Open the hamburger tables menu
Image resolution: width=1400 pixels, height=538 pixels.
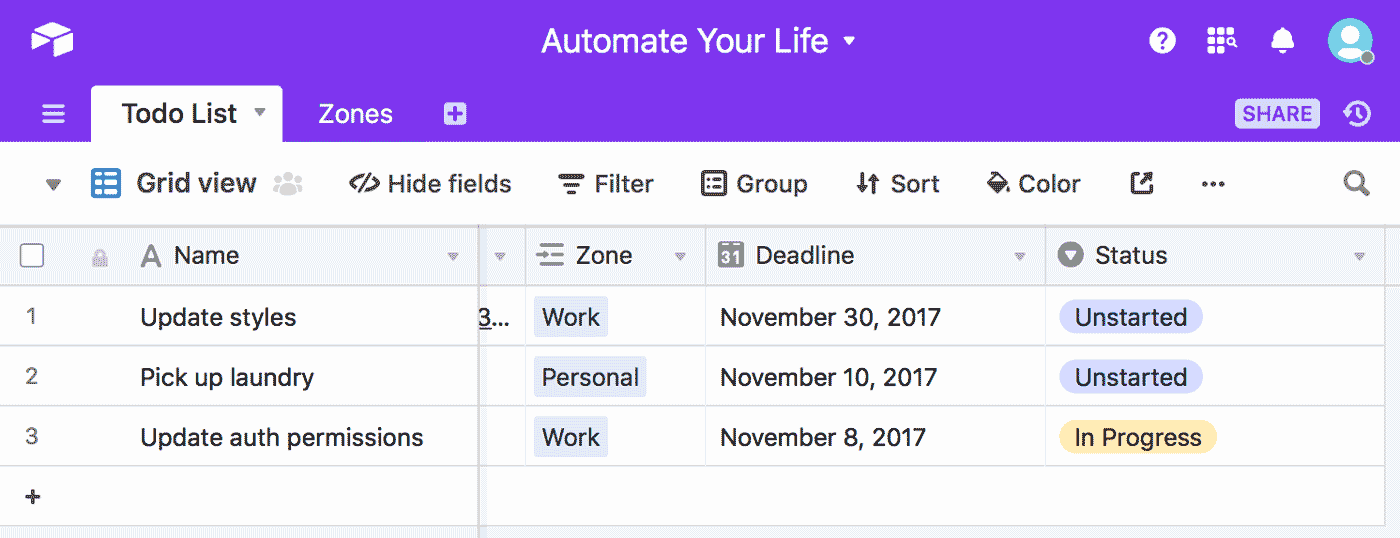pyautogui.click(x=53, y=114)
